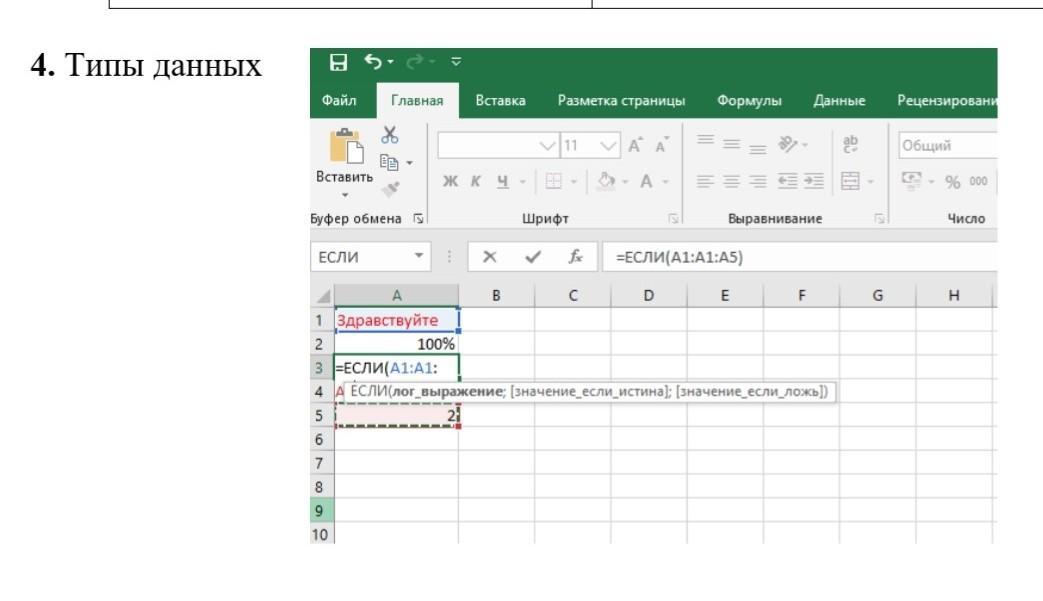Image resolution: width=1043 pixels, height=601 pixels.
Task: Click the Percent Style % icon
Action: point(953,181)
